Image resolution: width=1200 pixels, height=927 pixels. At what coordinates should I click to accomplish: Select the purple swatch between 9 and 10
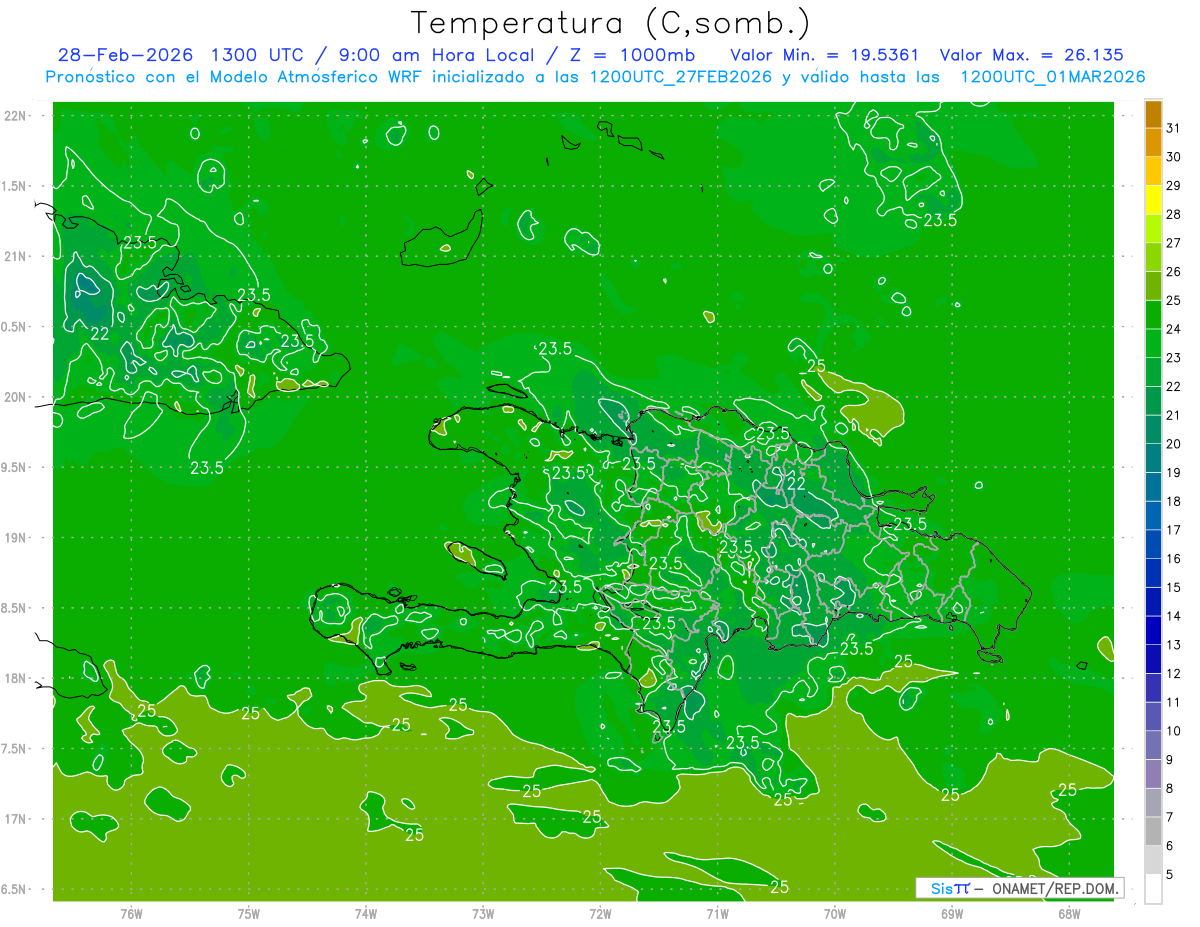pyautogui.click(x=1153, y=746)
